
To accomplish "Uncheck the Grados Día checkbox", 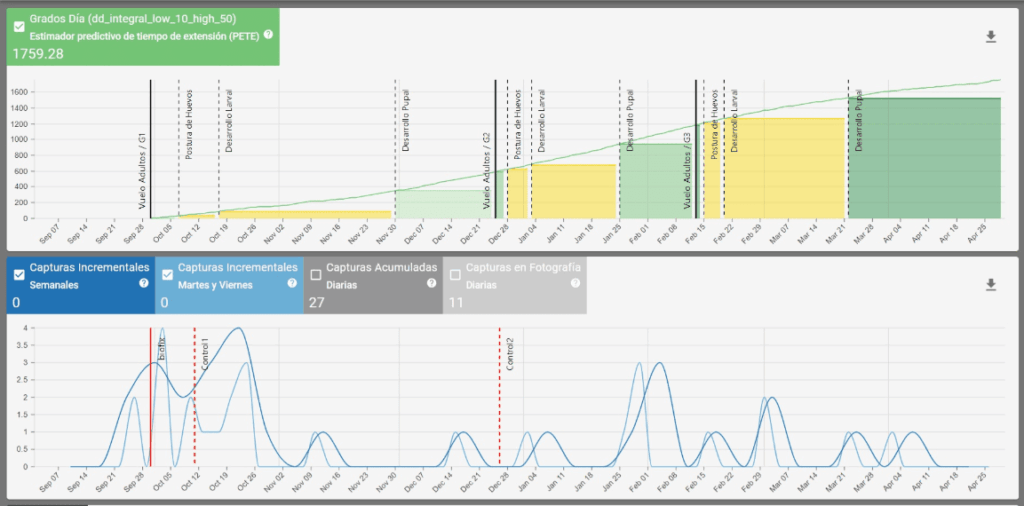I will (x=19, y=20).
